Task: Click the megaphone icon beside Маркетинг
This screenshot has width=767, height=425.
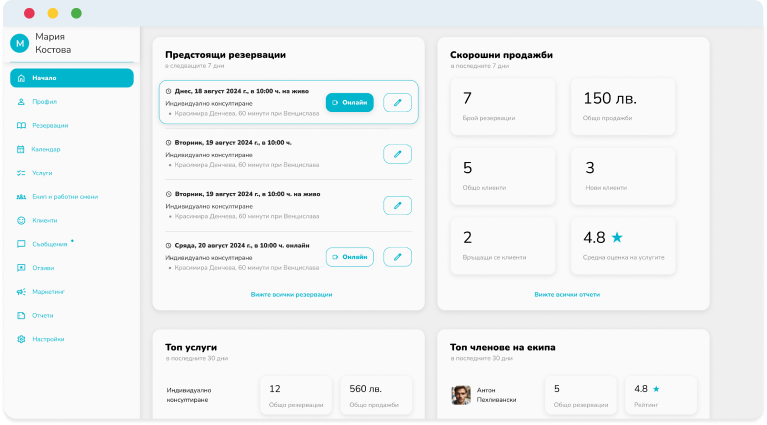Action: tap(21, 292)
